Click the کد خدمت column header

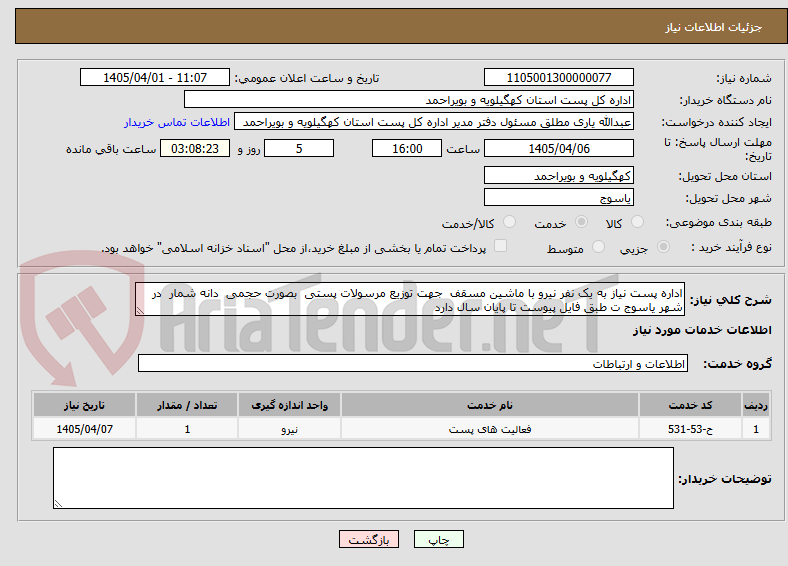(691, 405)
